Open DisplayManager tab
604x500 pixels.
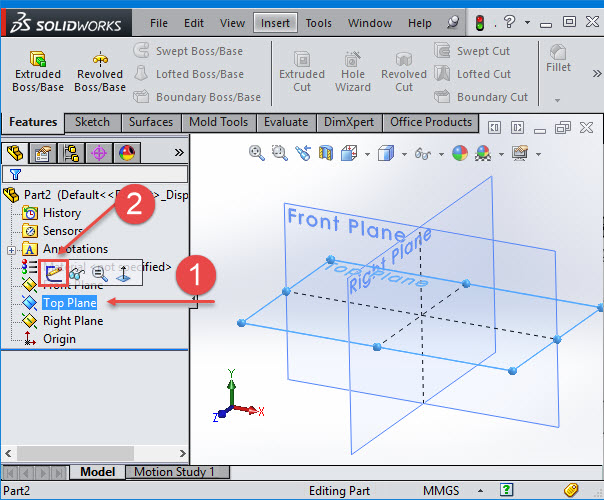[x=127, y=153]
